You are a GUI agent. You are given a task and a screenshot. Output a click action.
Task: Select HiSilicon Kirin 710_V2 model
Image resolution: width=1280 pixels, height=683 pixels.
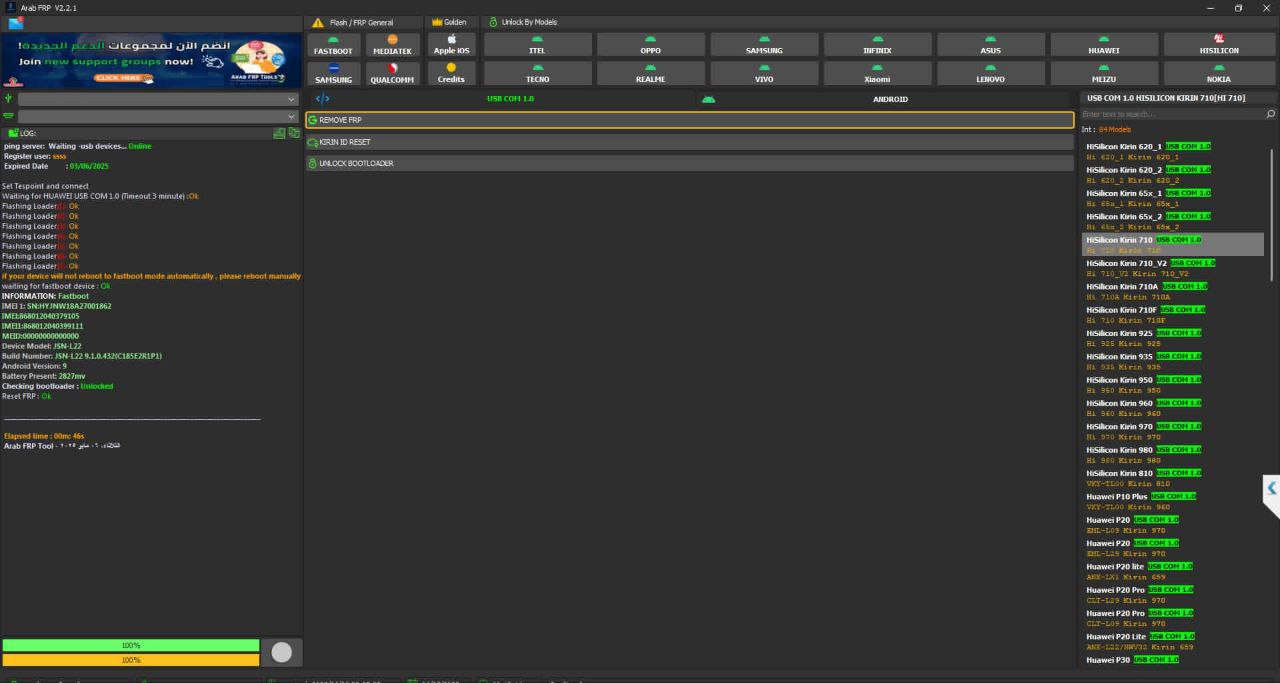coord(1174,268)
